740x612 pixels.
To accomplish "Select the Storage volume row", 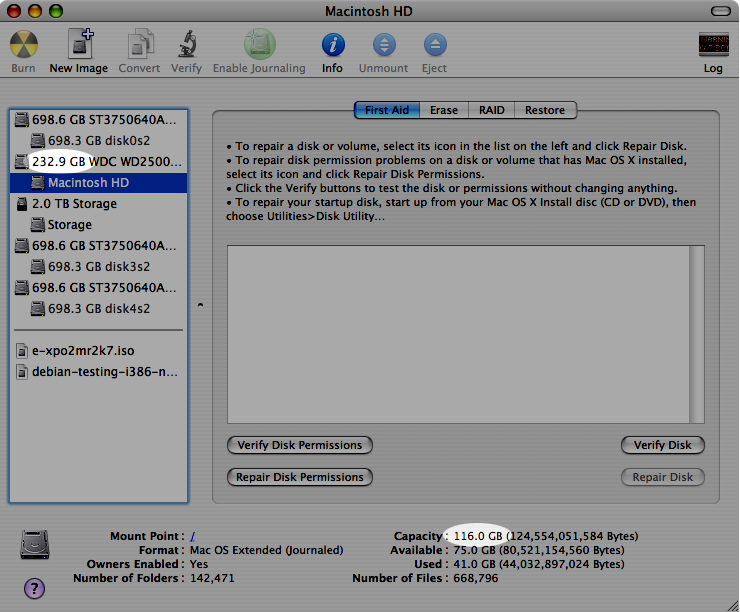I will pos(99,225).
